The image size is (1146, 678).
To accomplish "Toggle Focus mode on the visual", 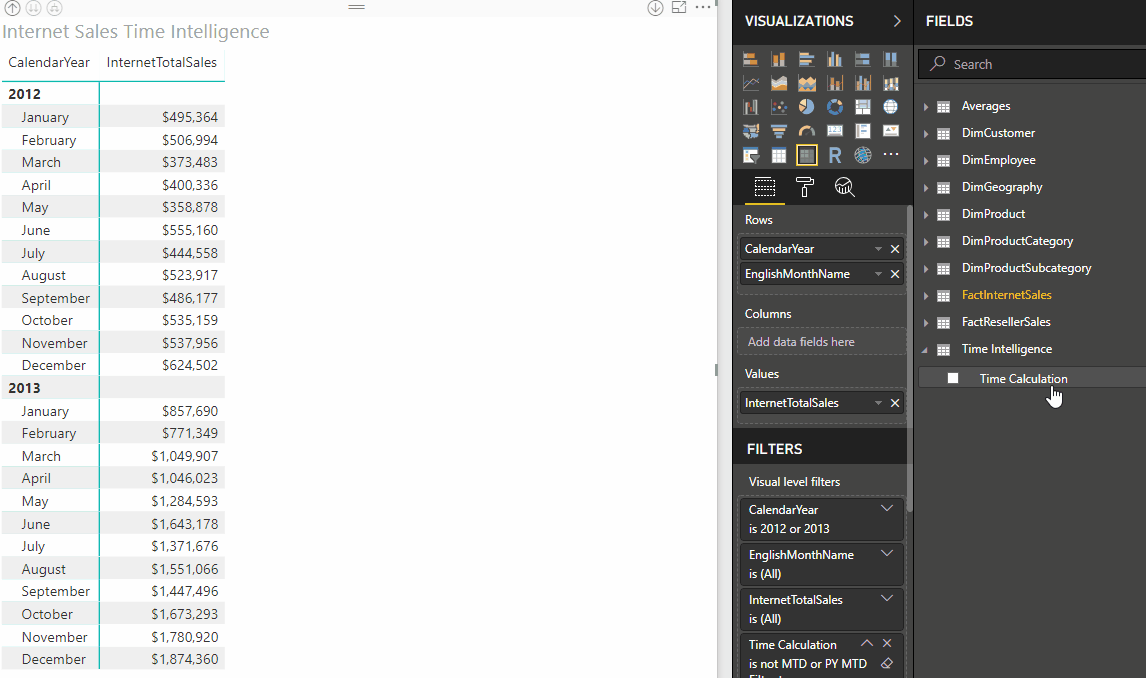I will pos(679,7).
